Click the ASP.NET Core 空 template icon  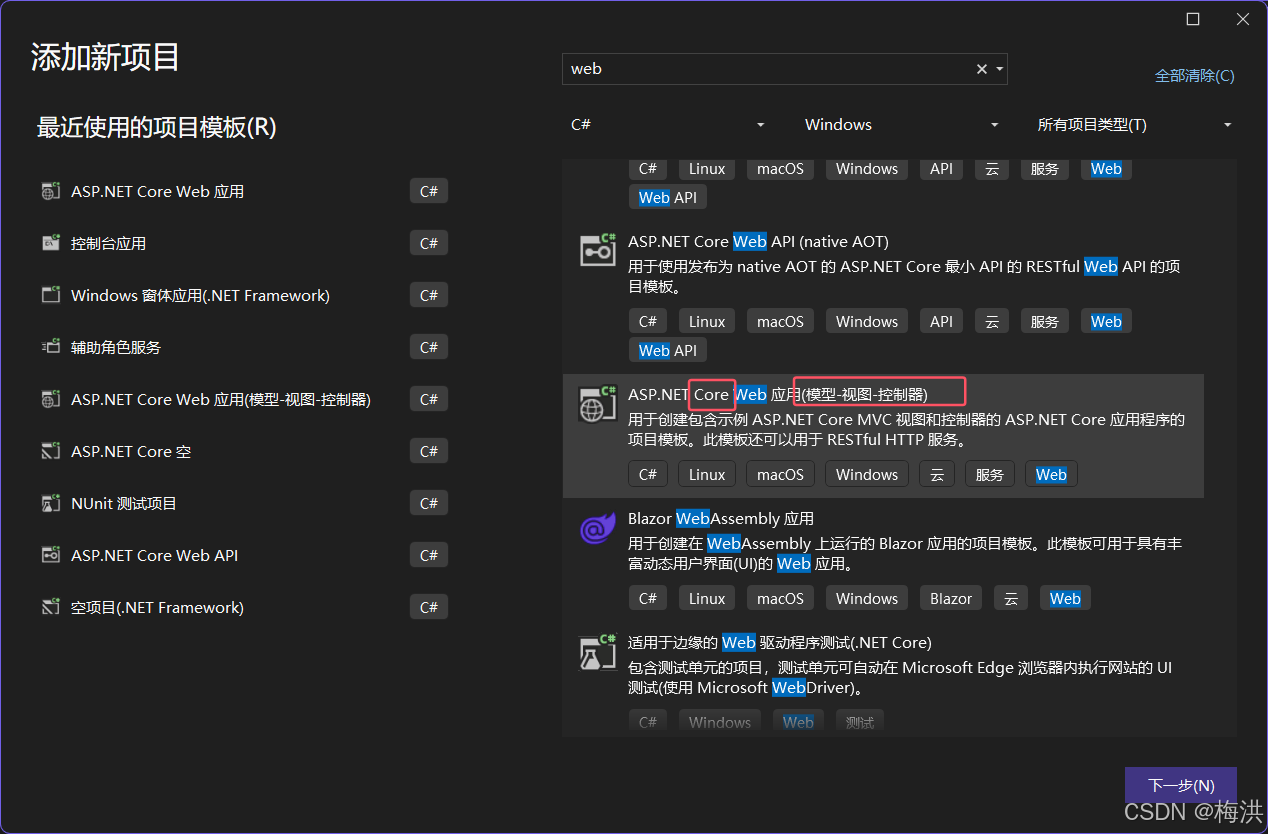[50, 451]
